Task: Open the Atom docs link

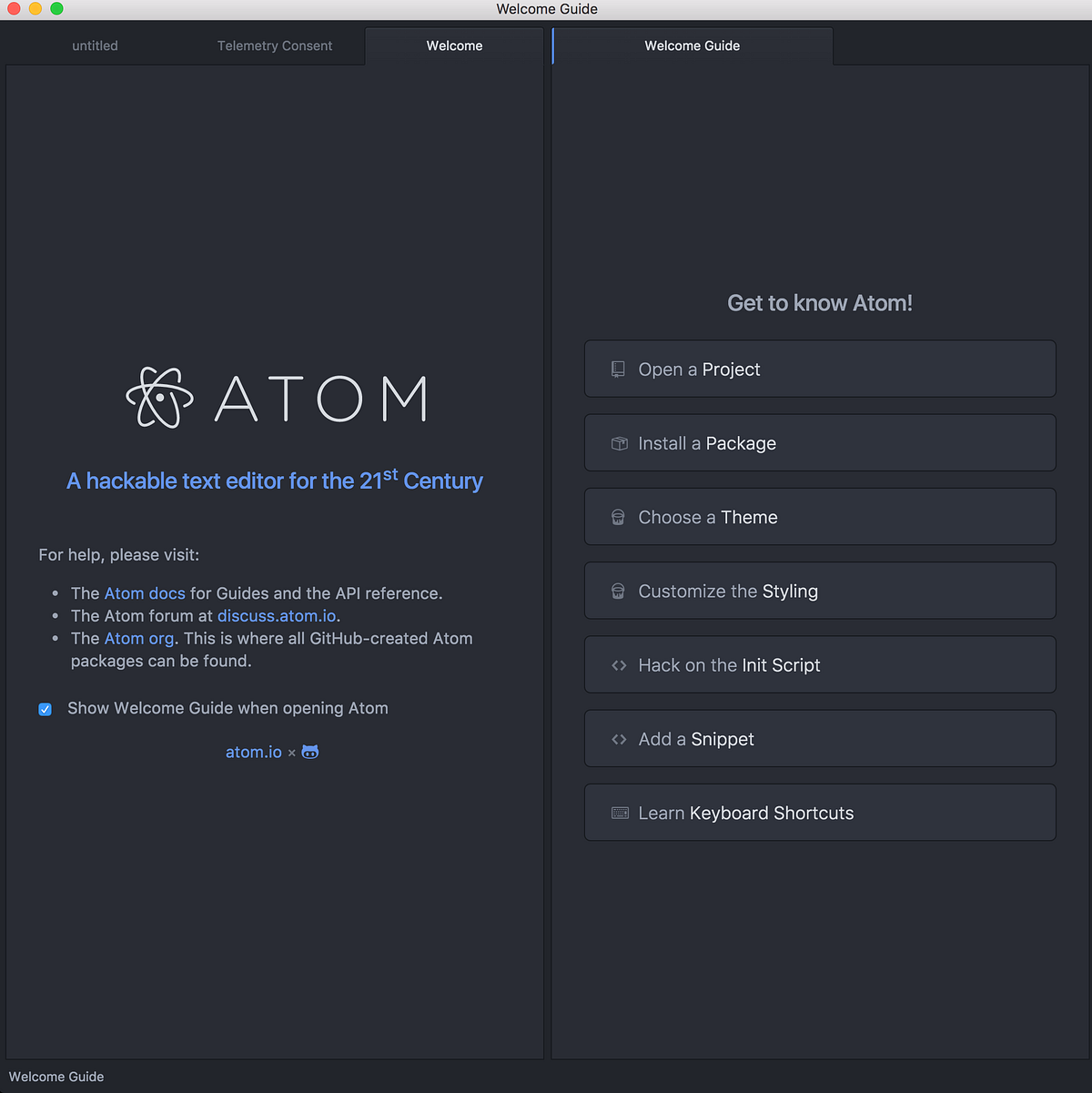Action: coord(145,593)
